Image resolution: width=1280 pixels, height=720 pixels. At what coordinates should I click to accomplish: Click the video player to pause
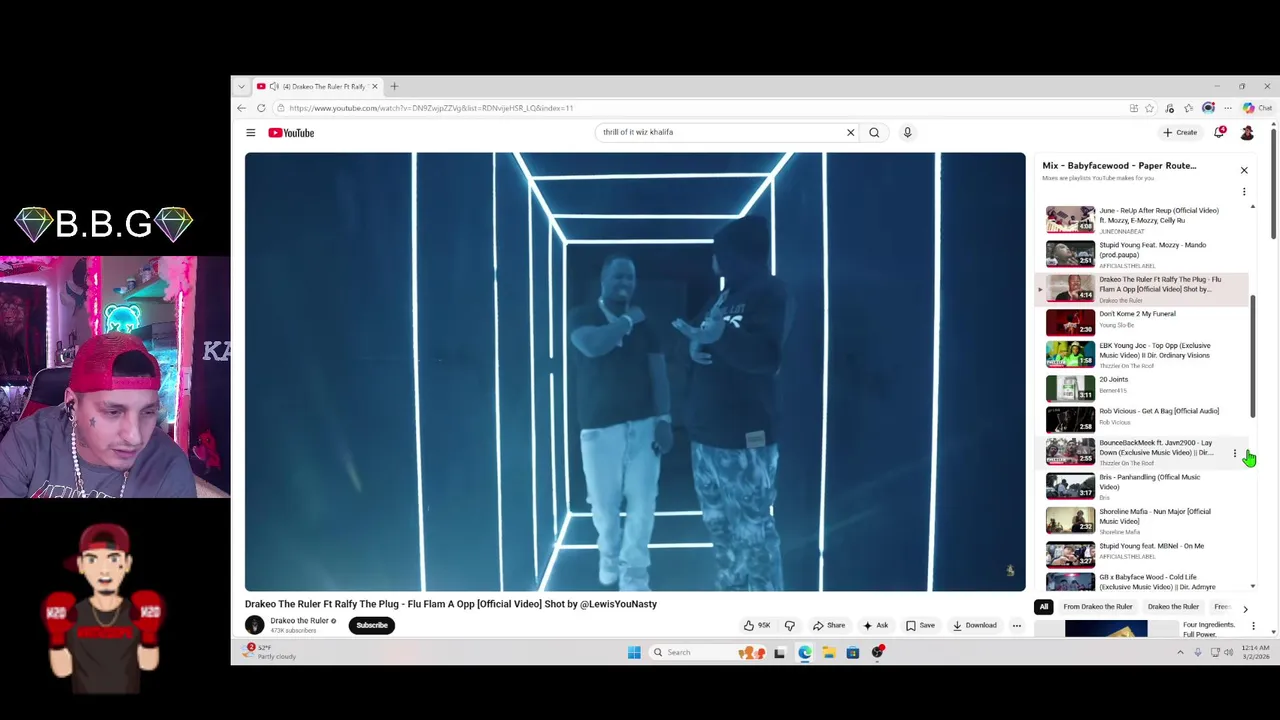pos(635,371)
